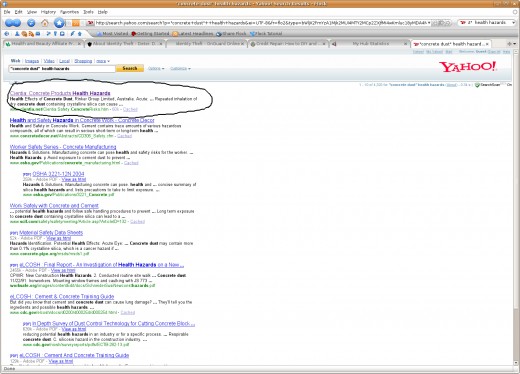
Task: Click the Yahoo site icon in address bar
Action: [x=90, y=23]
